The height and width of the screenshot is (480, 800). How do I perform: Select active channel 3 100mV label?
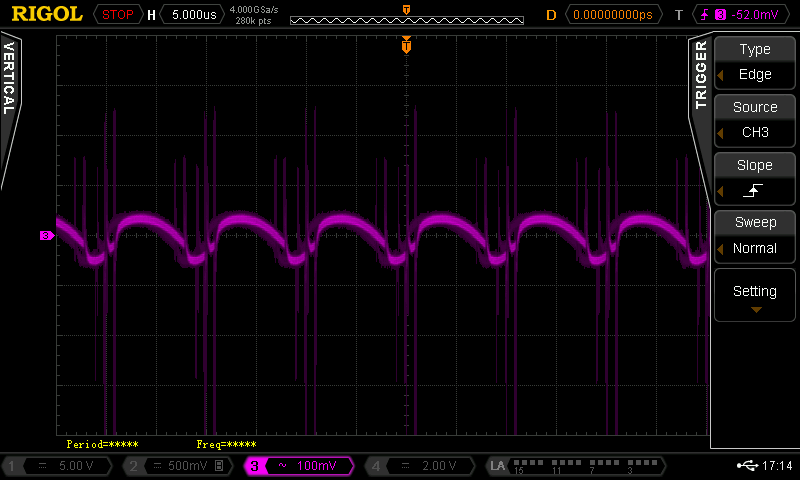click(x=299, y=466)
